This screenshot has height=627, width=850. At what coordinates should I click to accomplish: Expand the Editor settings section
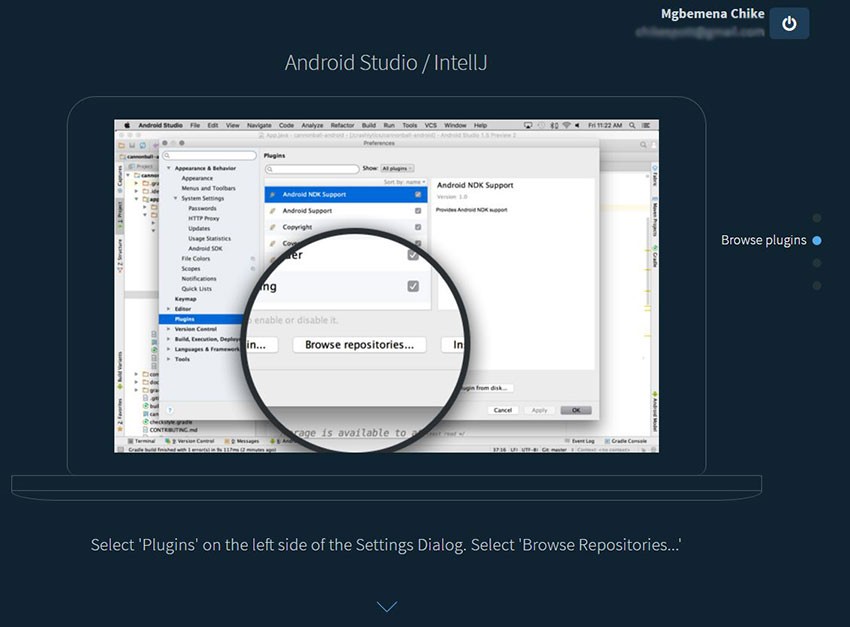pos(169,309)
